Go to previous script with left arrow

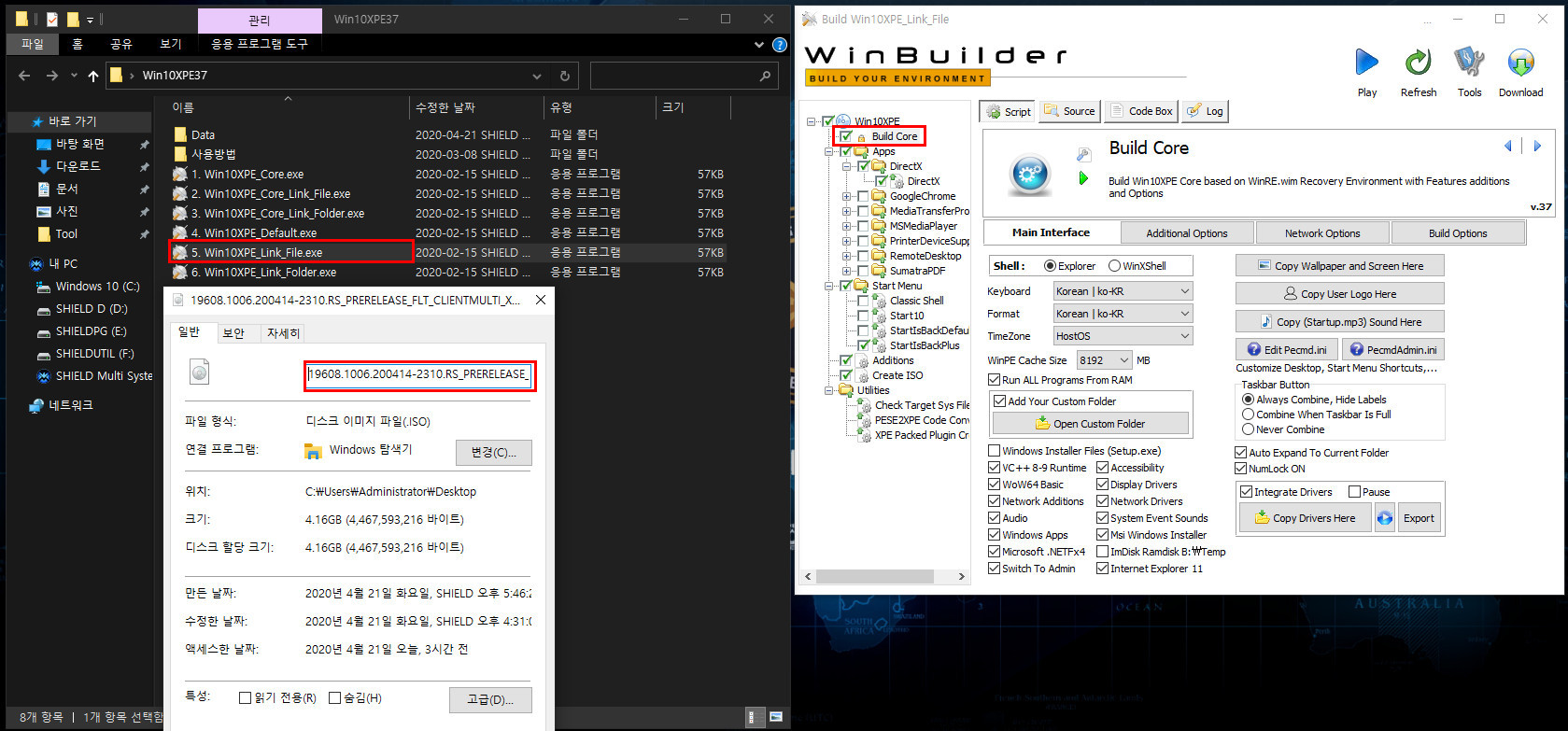[1507, 146]
